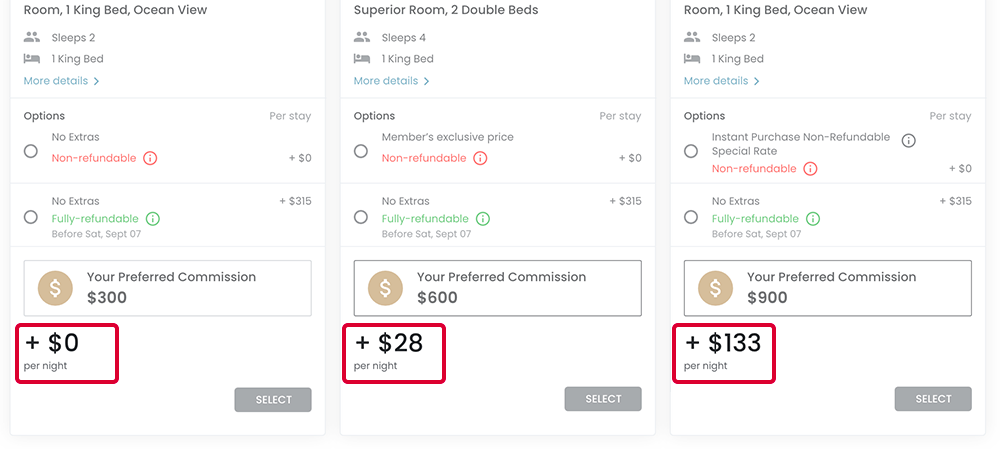Click grey info icon next to Instant Purchase Special Rate
Screen dimensions: 1000x449
(909, 141)
